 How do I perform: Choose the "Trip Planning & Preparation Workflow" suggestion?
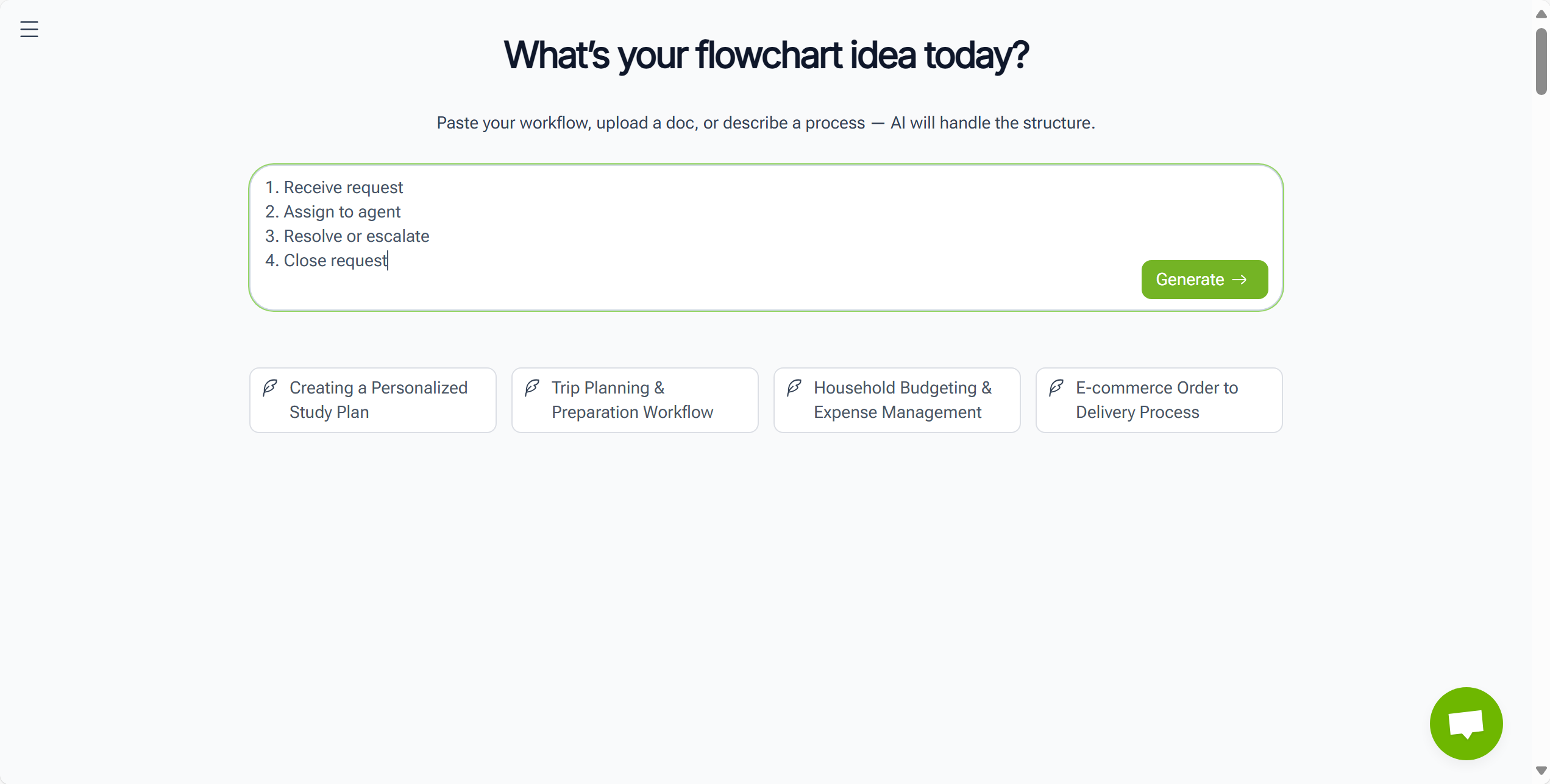[x=634, y=400]
